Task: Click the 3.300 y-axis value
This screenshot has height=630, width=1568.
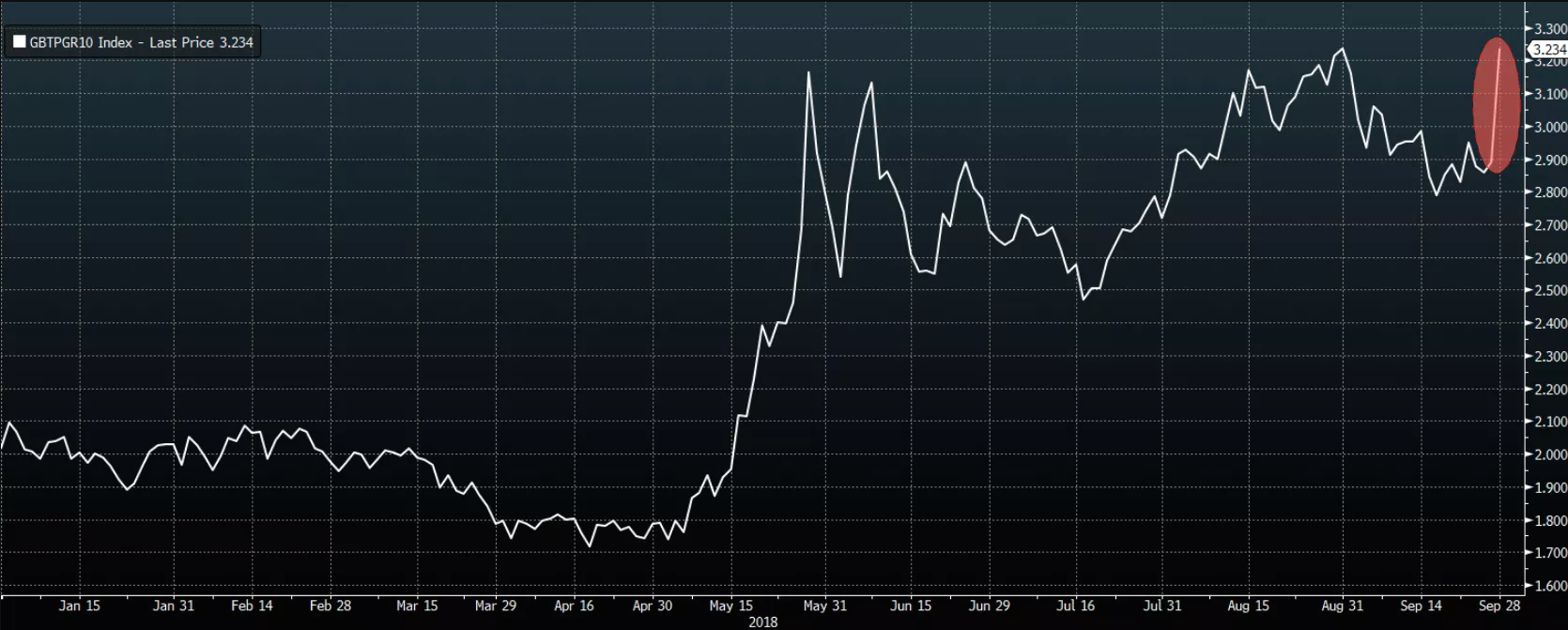Action: click(1550, 29)
